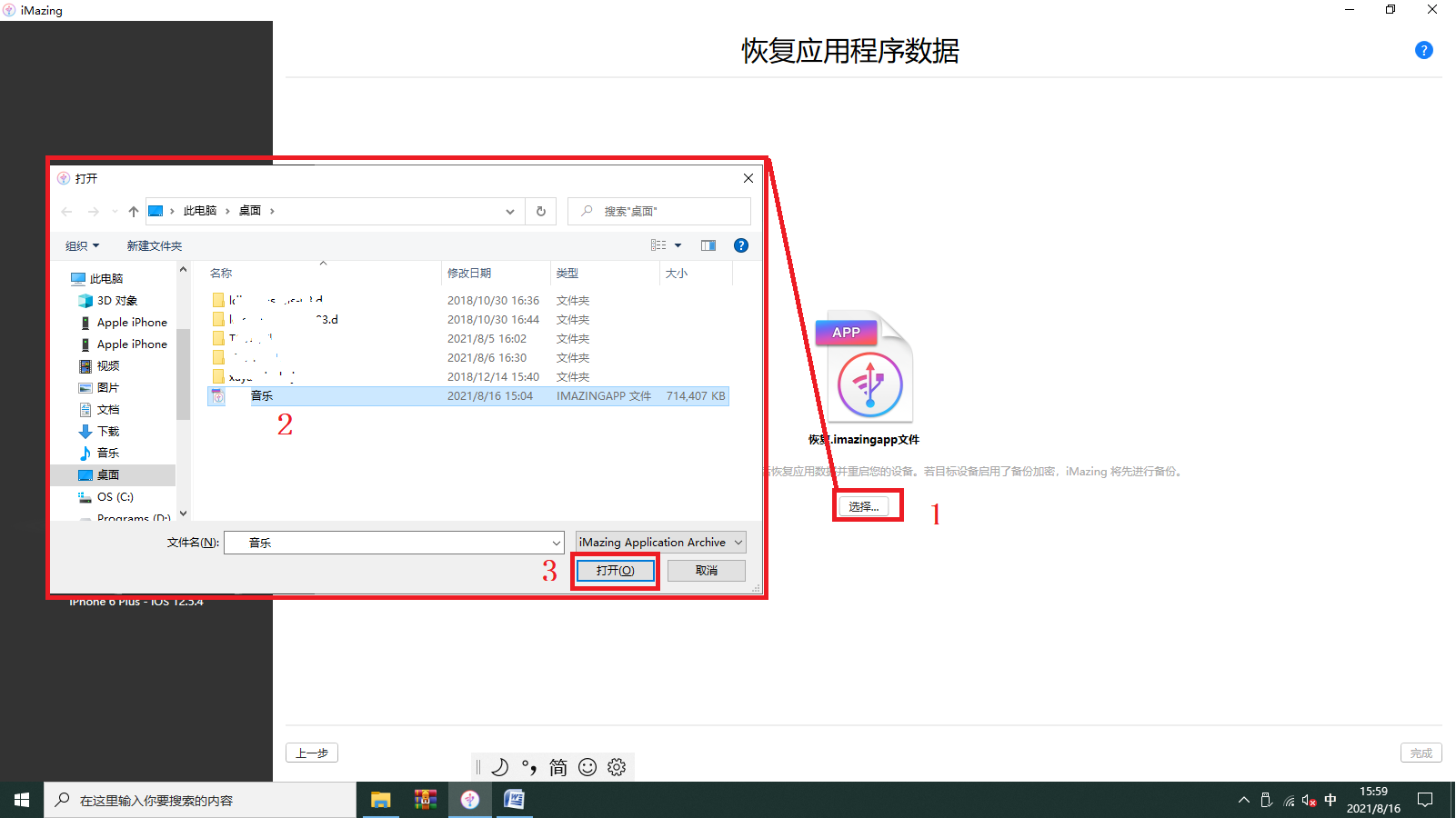Click the back navigation arrow
Image resolution: width=1456 pixels, height=818 pixels.
pyautogui.click(x=66, y=211)
